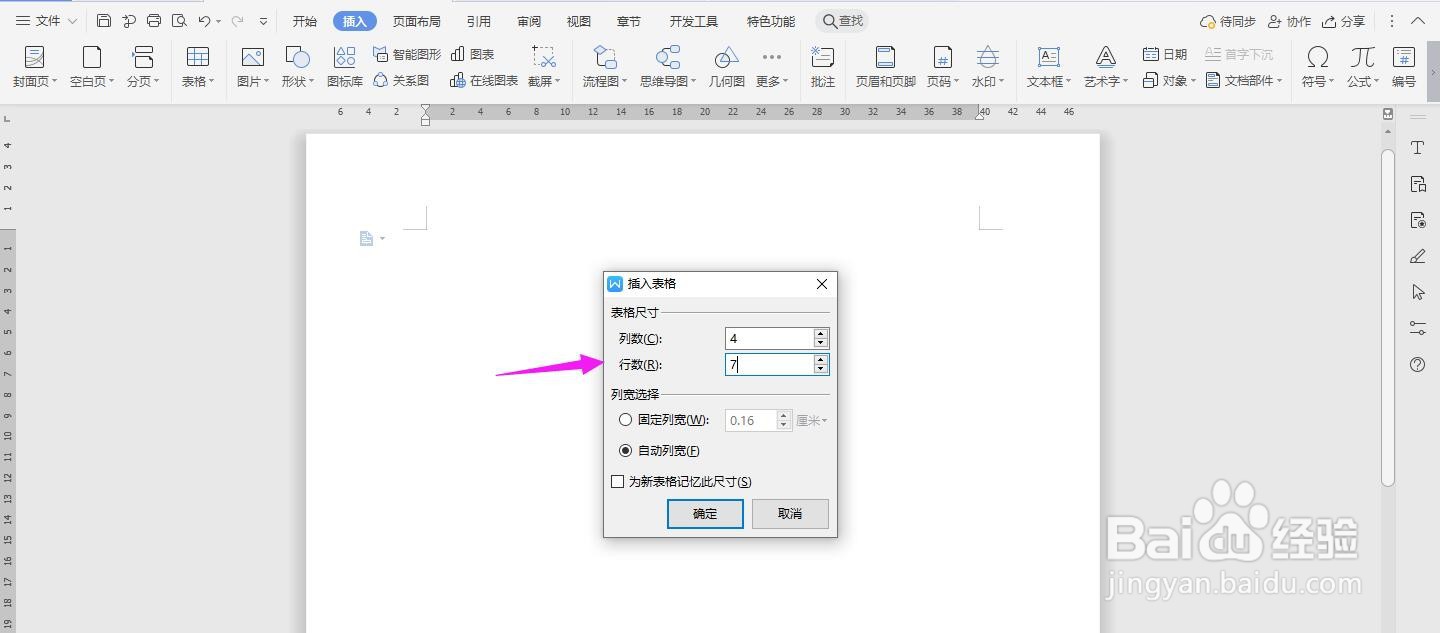The height and width of the screenshot is (633, 1440).
Task: Expand the quick access toolbar customize arrow
Action: coord(263,21)
